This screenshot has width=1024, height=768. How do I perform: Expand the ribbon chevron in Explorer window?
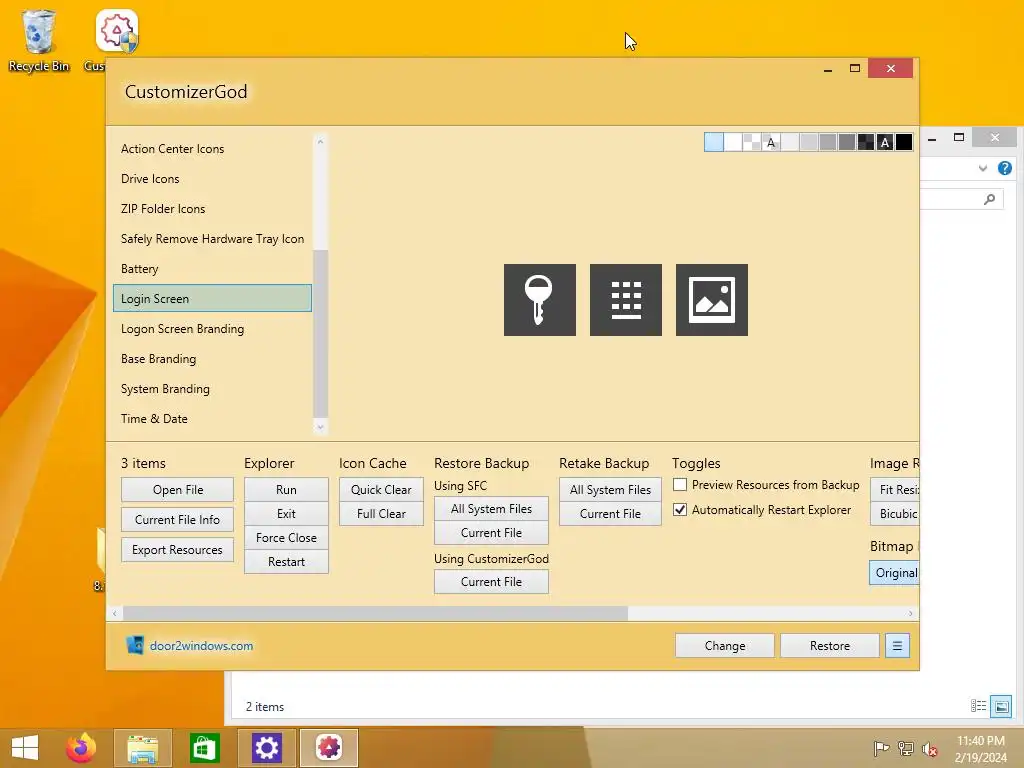[983, 168]
